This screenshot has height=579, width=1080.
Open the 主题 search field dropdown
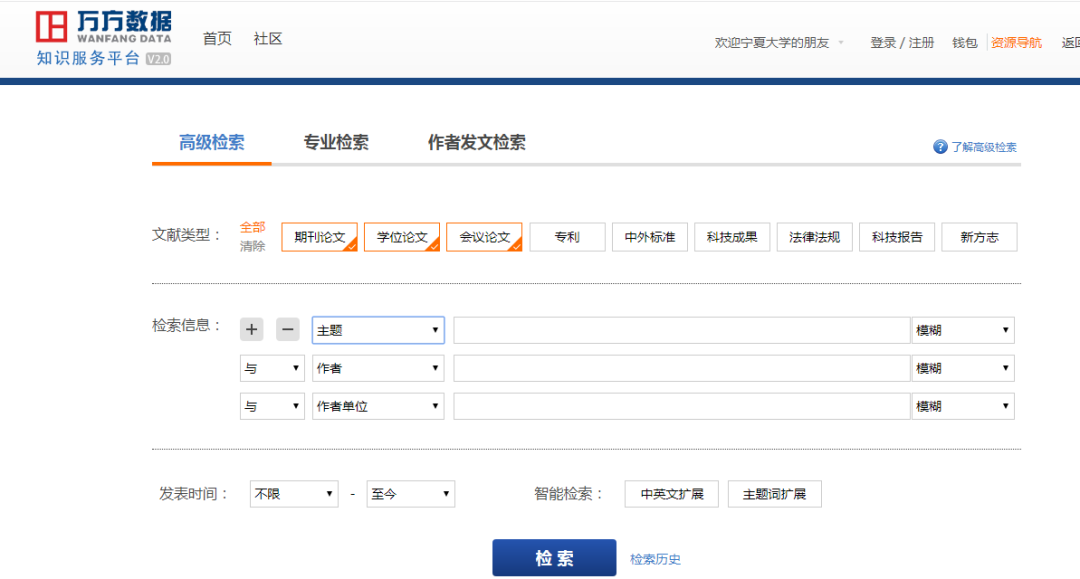pyautogui.click(x=378, y=329)
